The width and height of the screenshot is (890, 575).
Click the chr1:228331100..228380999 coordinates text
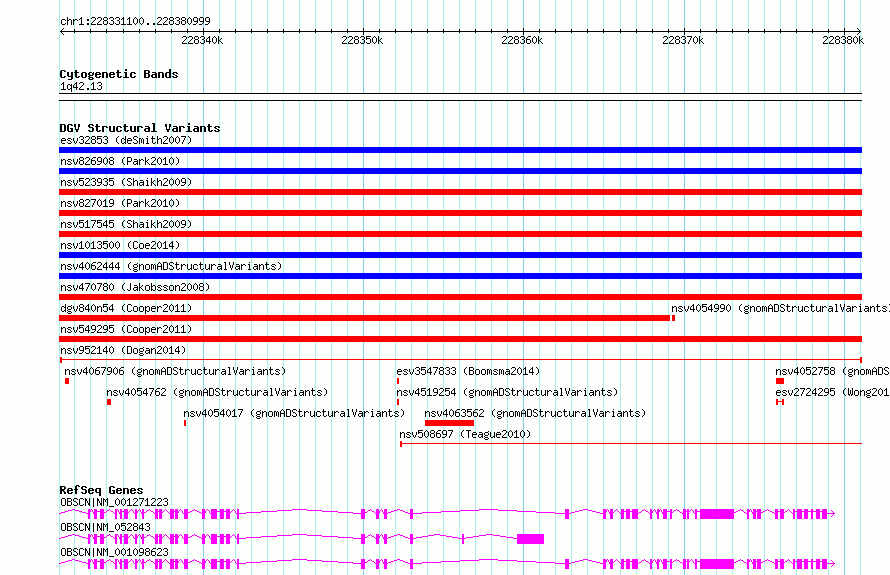(135, 21)
